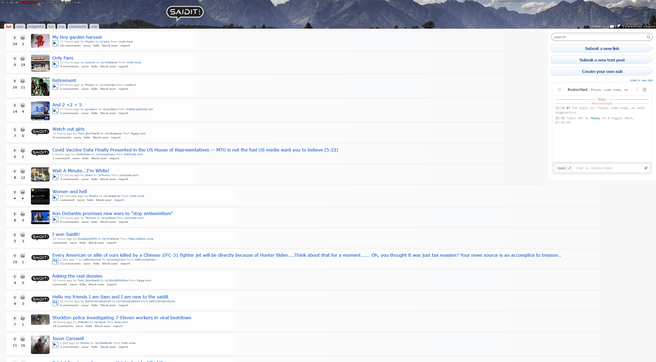Viewport: 656px width, 362px height.
Task: Click the send message icon in chat
Action: point(646,168)
